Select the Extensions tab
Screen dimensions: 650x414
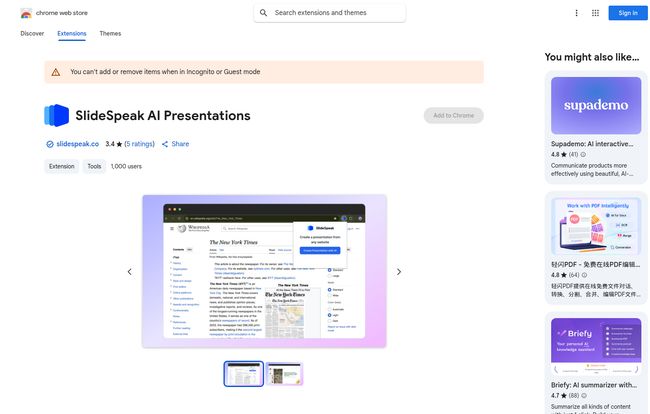point(72,33)
